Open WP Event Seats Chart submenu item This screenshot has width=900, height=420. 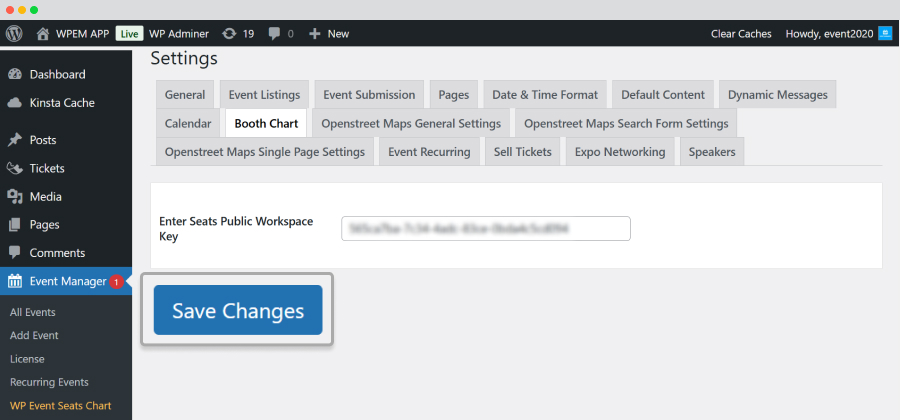(60, 406)
